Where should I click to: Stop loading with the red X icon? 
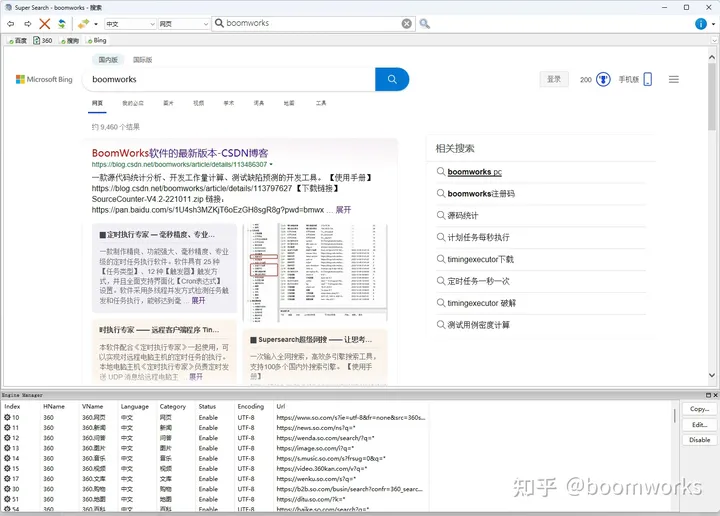coord(45,24)
